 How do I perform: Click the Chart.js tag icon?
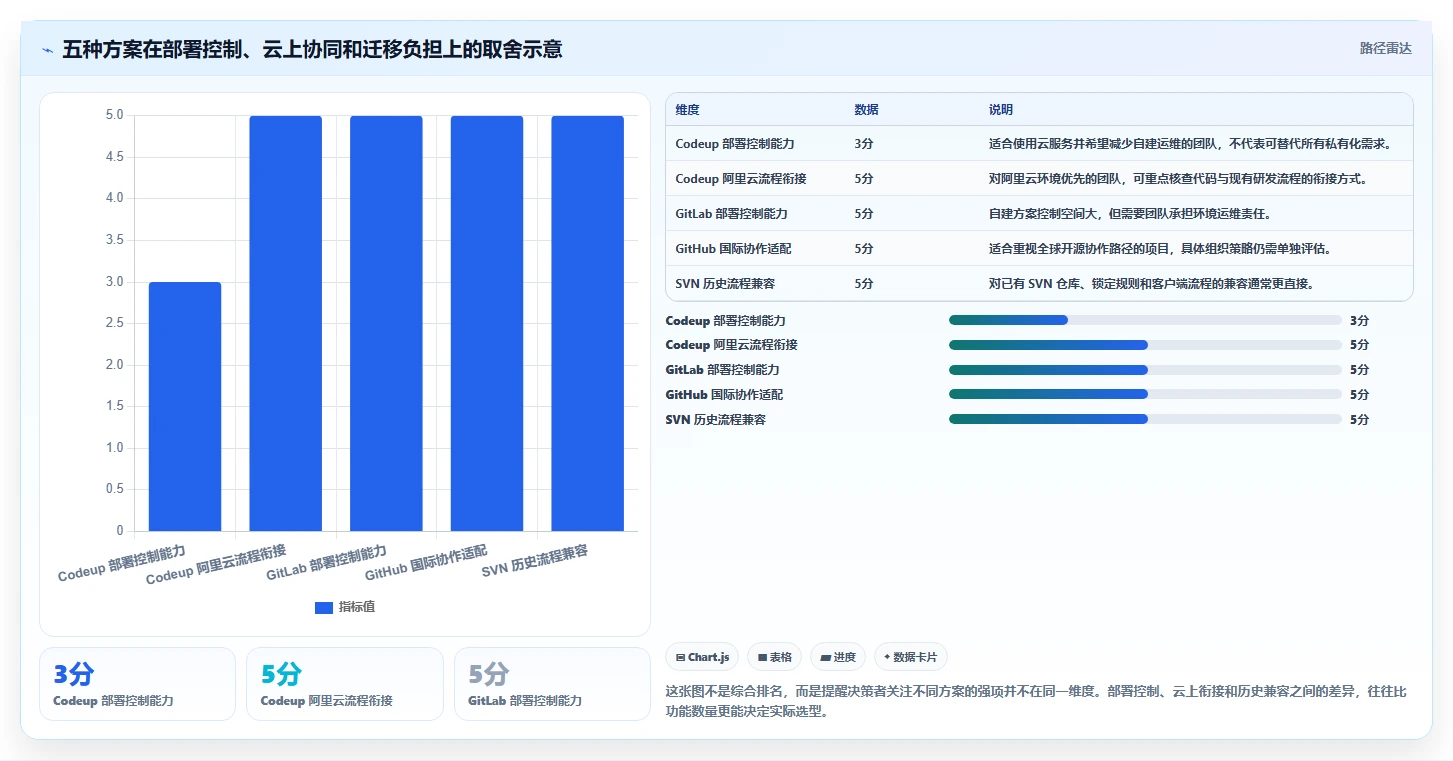tap(680, 657)
